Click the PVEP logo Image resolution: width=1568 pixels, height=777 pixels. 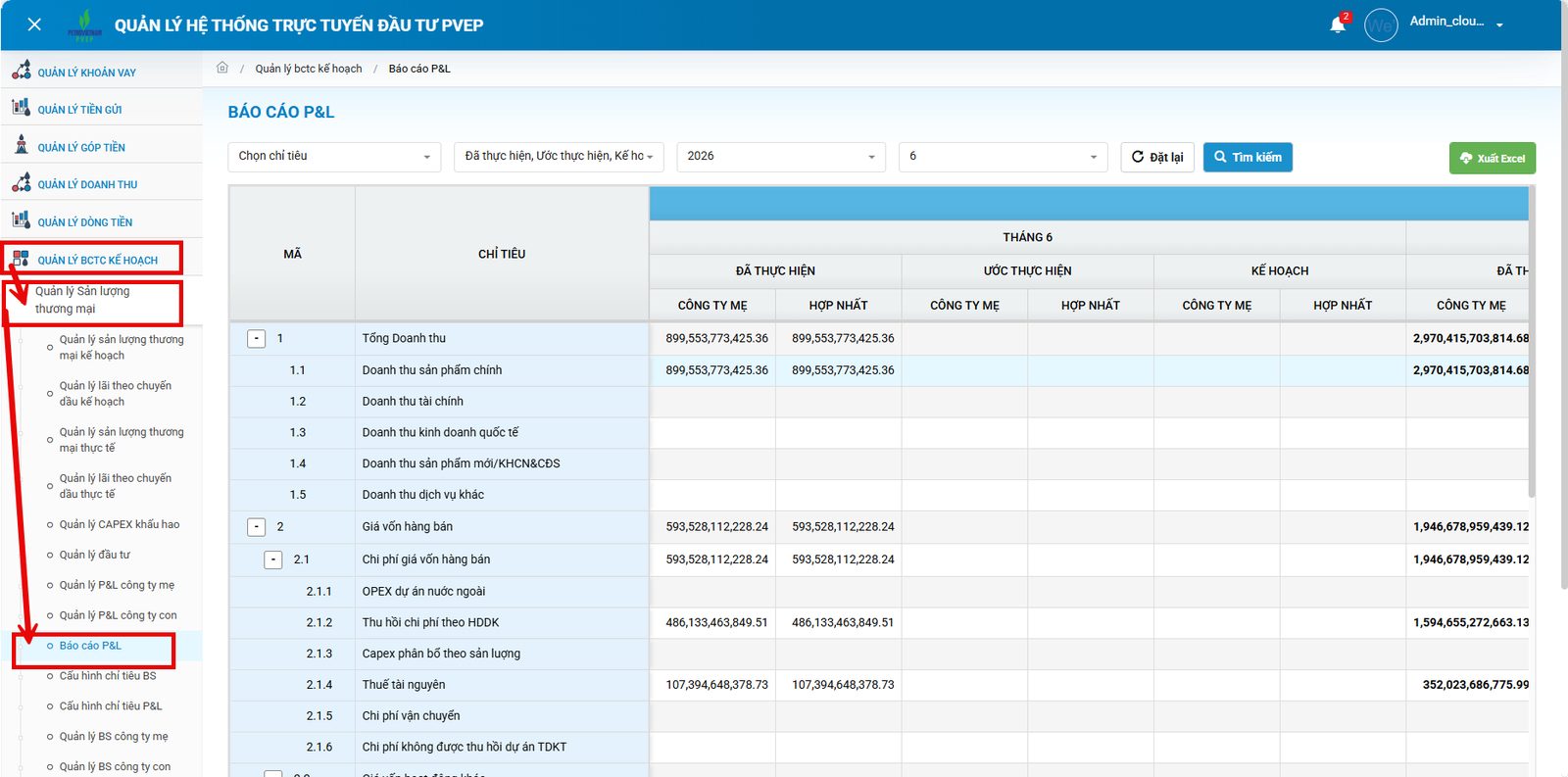[84, 25]
